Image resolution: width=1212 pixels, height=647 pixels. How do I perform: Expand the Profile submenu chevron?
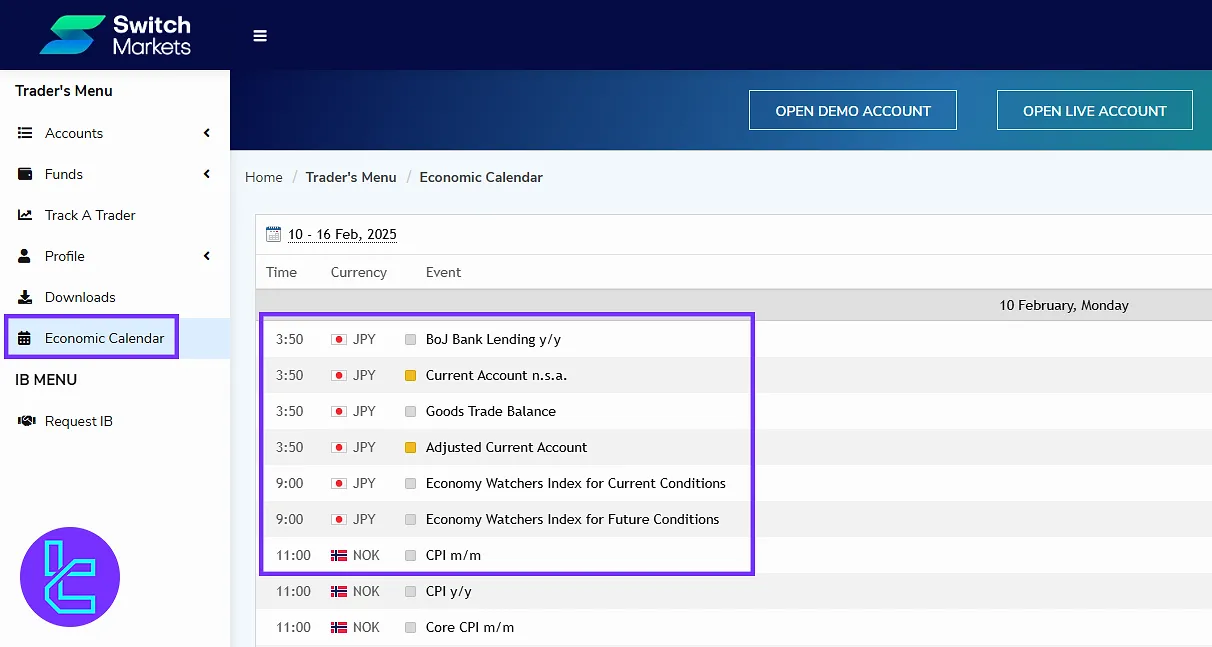click(207, 256)
